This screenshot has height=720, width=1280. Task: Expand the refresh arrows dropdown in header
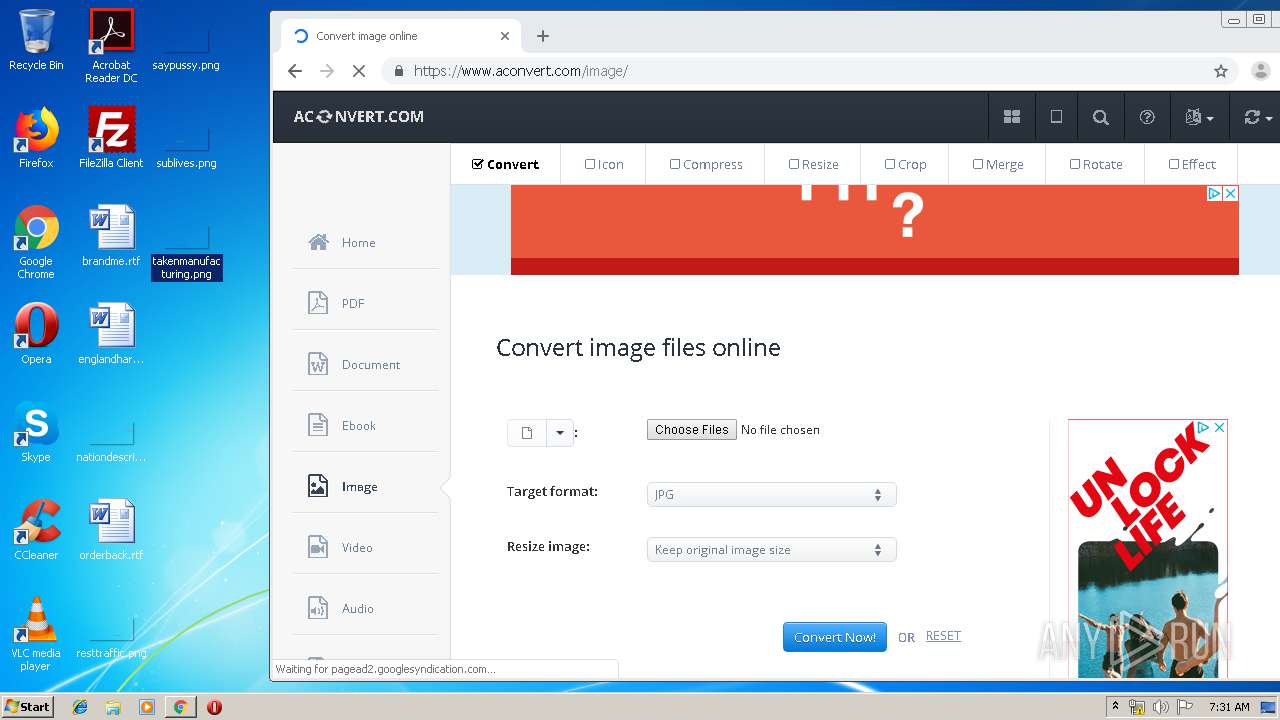coord(1258,117)
